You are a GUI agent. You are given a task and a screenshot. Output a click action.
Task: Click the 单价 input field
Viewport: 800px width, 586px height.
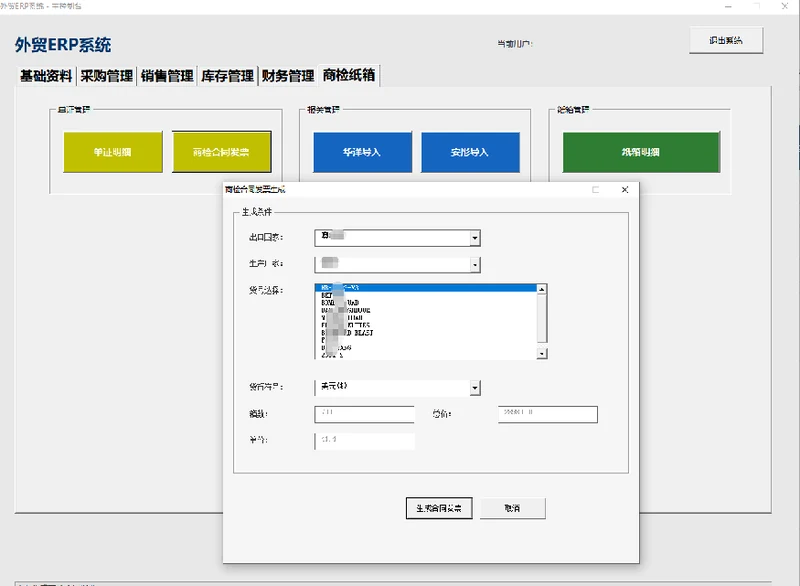point(364,441)
